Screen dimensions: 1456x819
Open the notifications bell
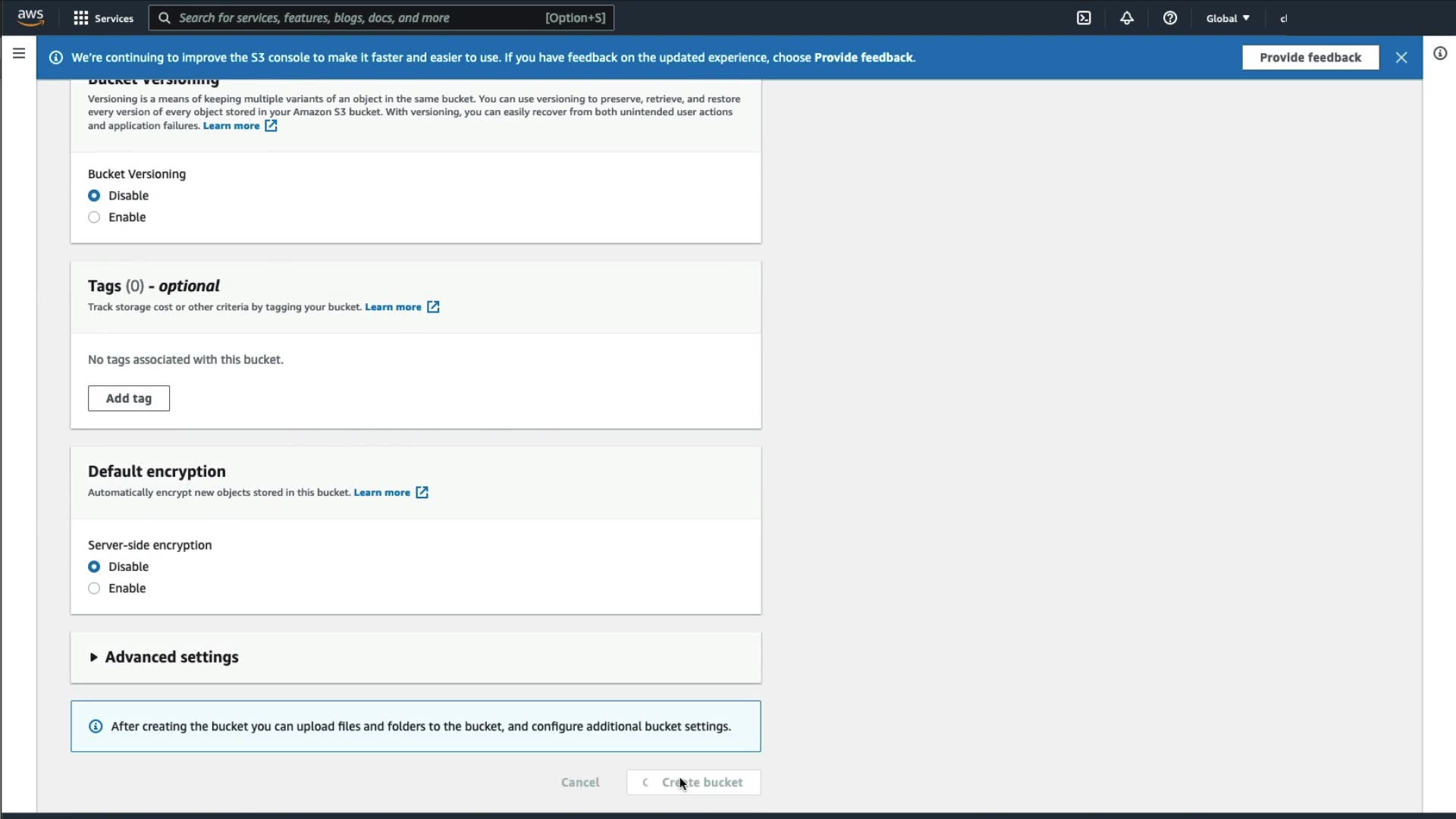pyautogui.click(x=1127, y=18)
